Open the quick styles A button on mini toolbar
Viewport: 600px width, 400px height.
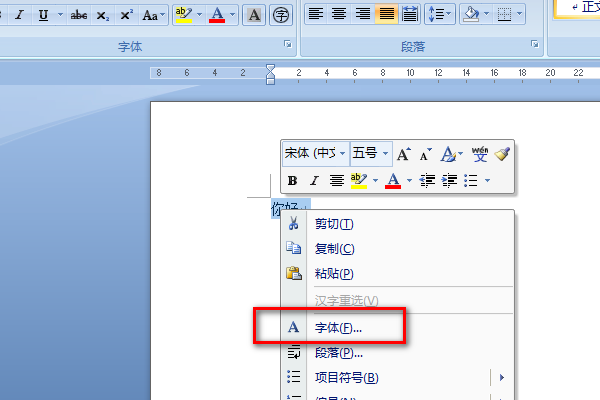click(x=452, y=154)
